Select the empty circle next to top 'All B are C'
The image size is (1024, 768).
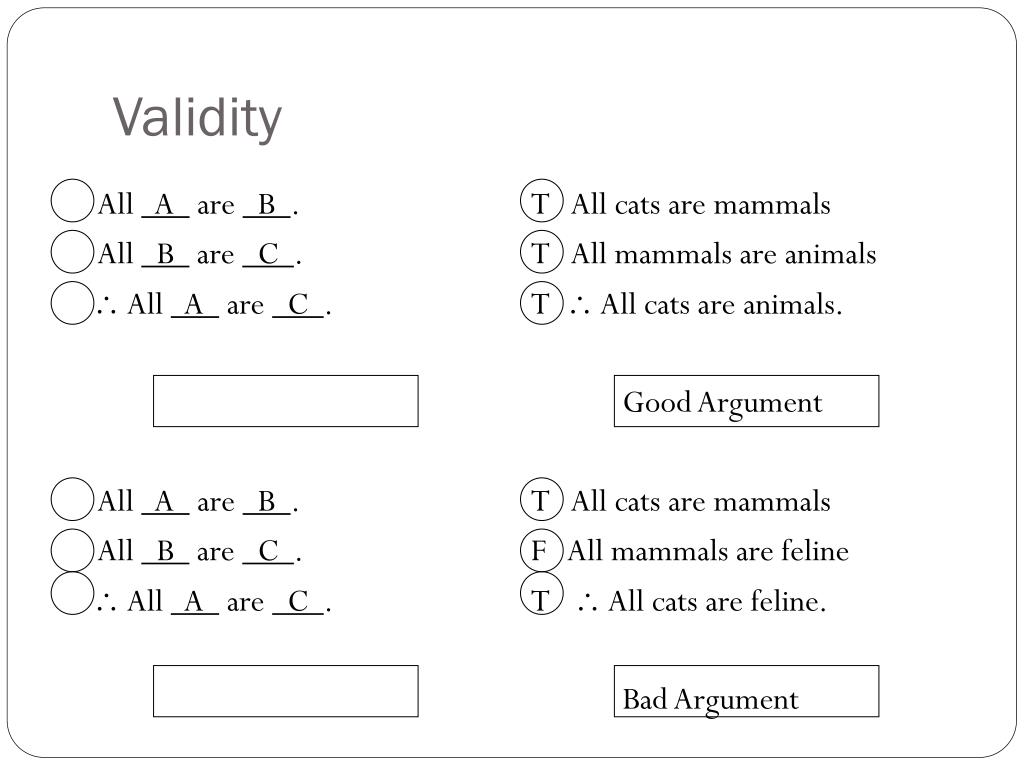coord(72,251)
